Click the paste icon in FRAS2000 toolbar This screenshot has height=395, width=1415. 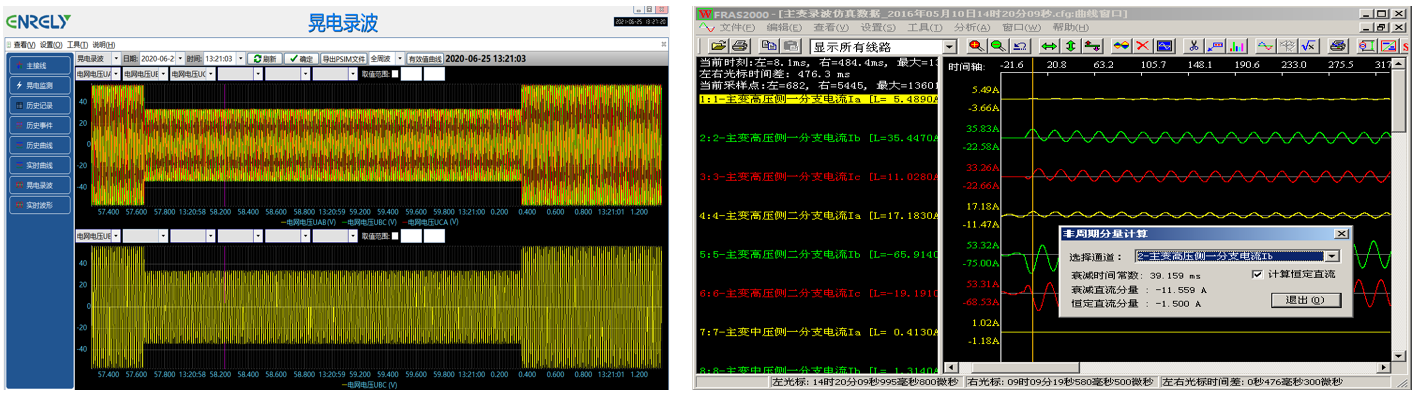click(x=791, y=45)
